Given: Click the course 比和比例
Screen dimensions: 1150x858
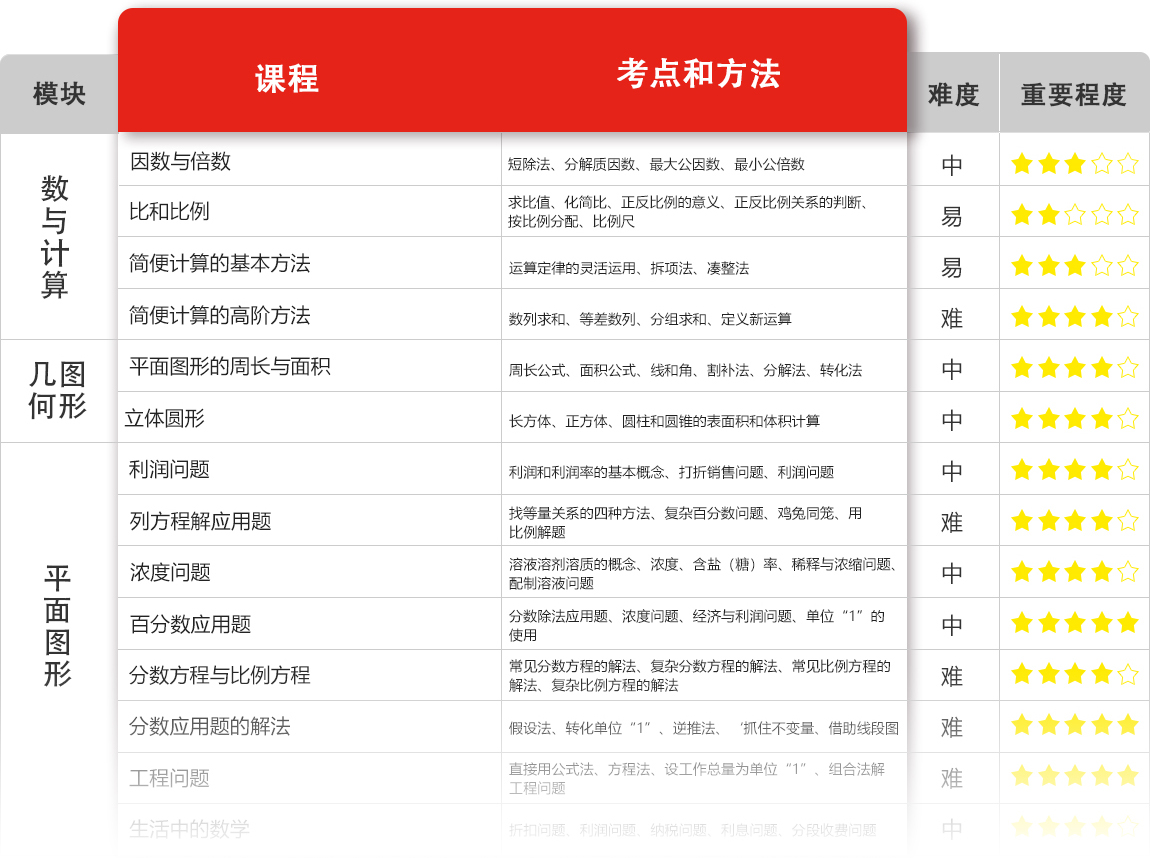Looking at the screenshot, I should click(x=169, y=212).
